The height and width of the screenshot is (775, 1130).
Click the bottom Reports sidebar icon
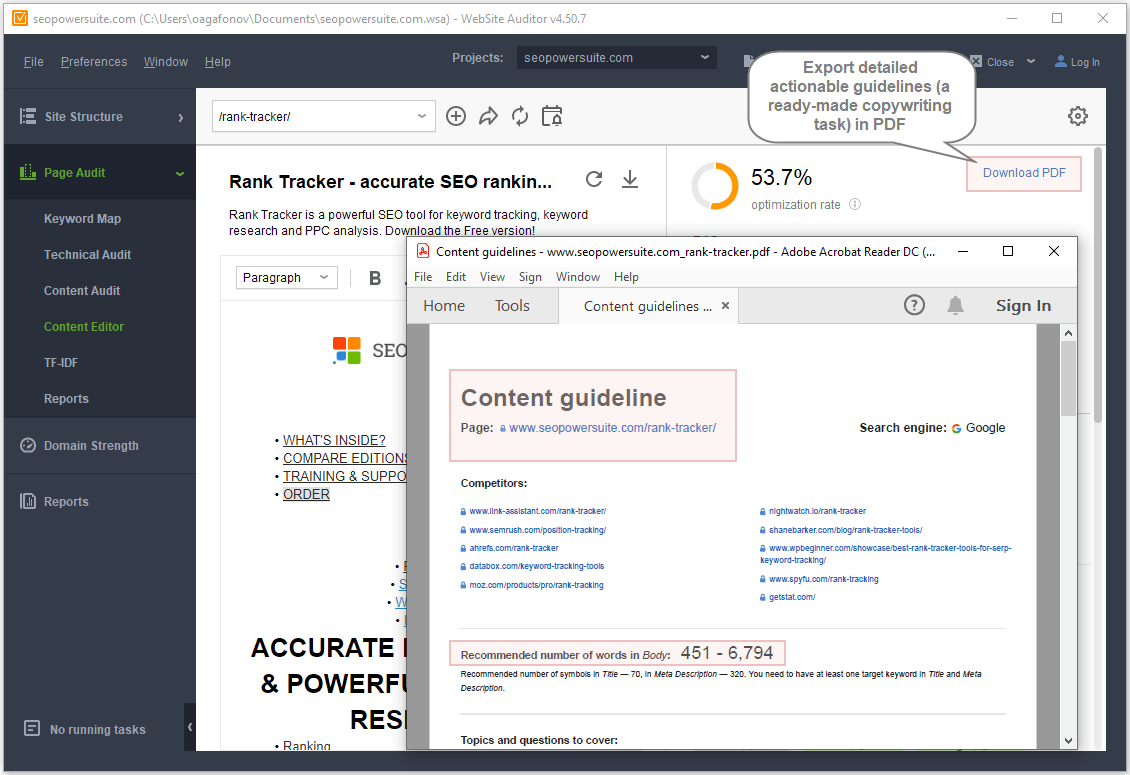28,501
